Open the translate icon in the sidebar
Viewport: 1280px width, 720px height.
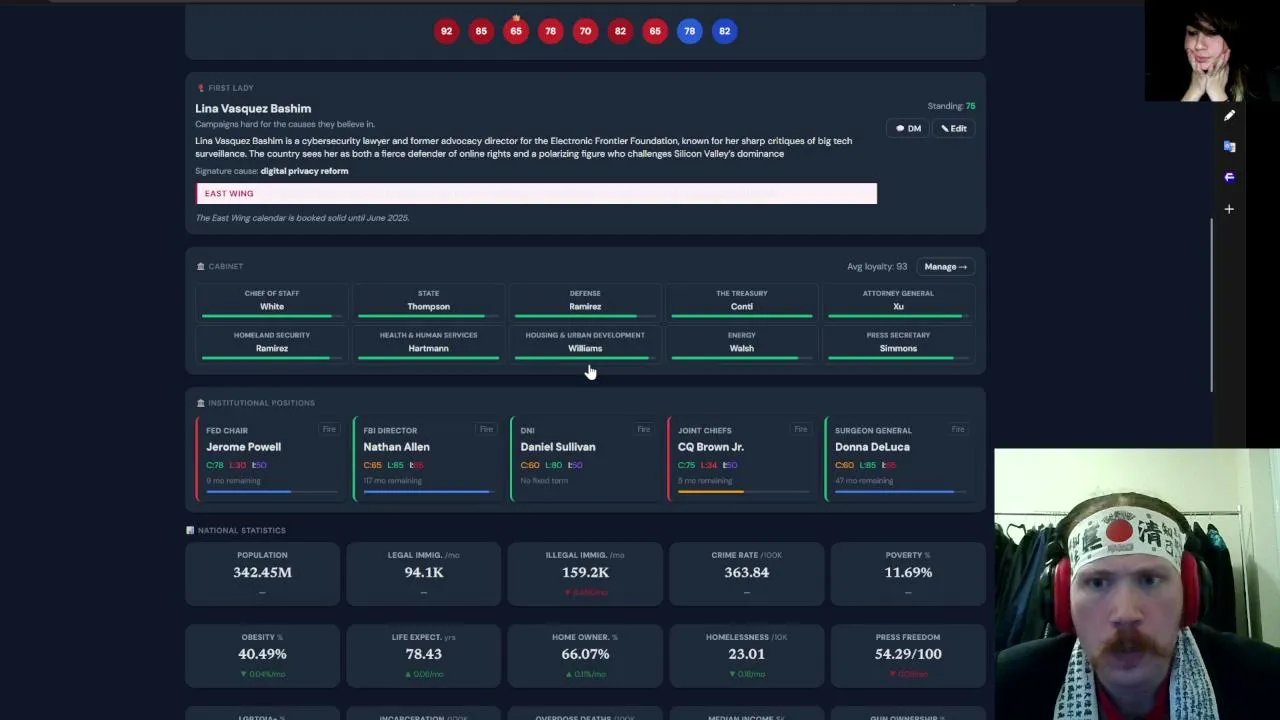click(1229, 146)
